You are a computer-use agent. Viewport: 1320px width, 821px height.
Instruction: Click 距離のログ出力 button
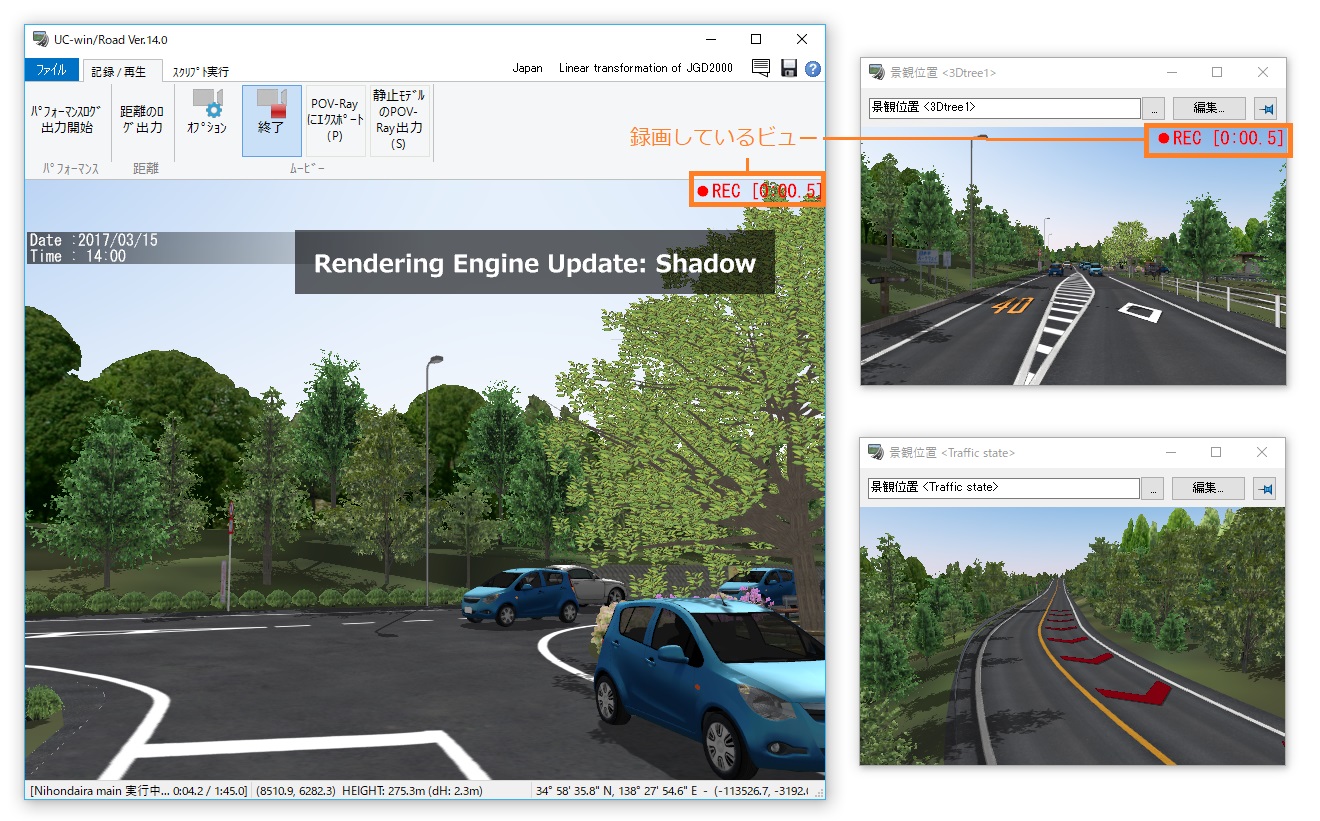[x=141, y=119]
